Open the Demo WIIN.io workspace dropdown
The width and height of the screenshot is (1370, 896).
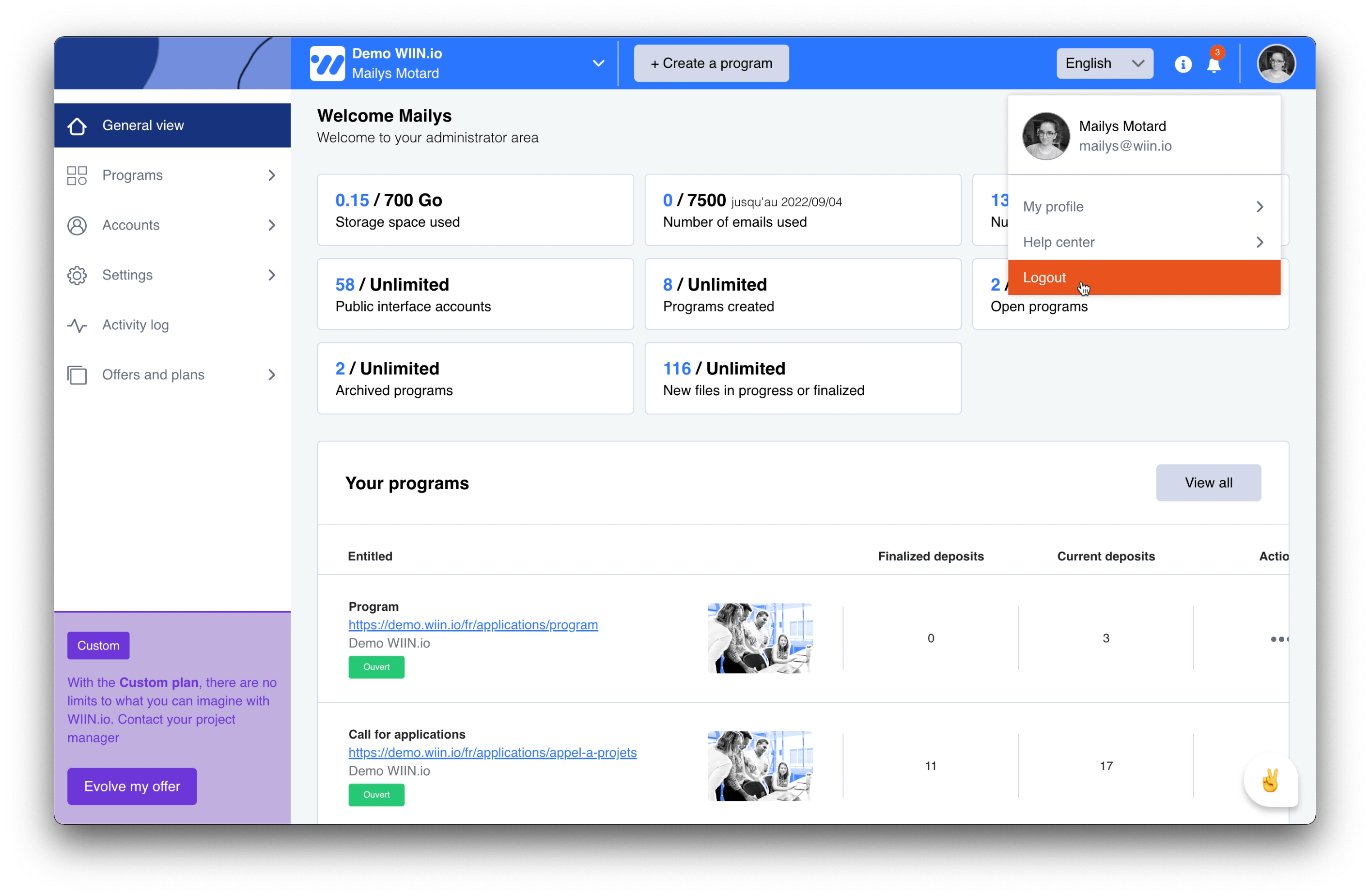(x=598, y=62)
